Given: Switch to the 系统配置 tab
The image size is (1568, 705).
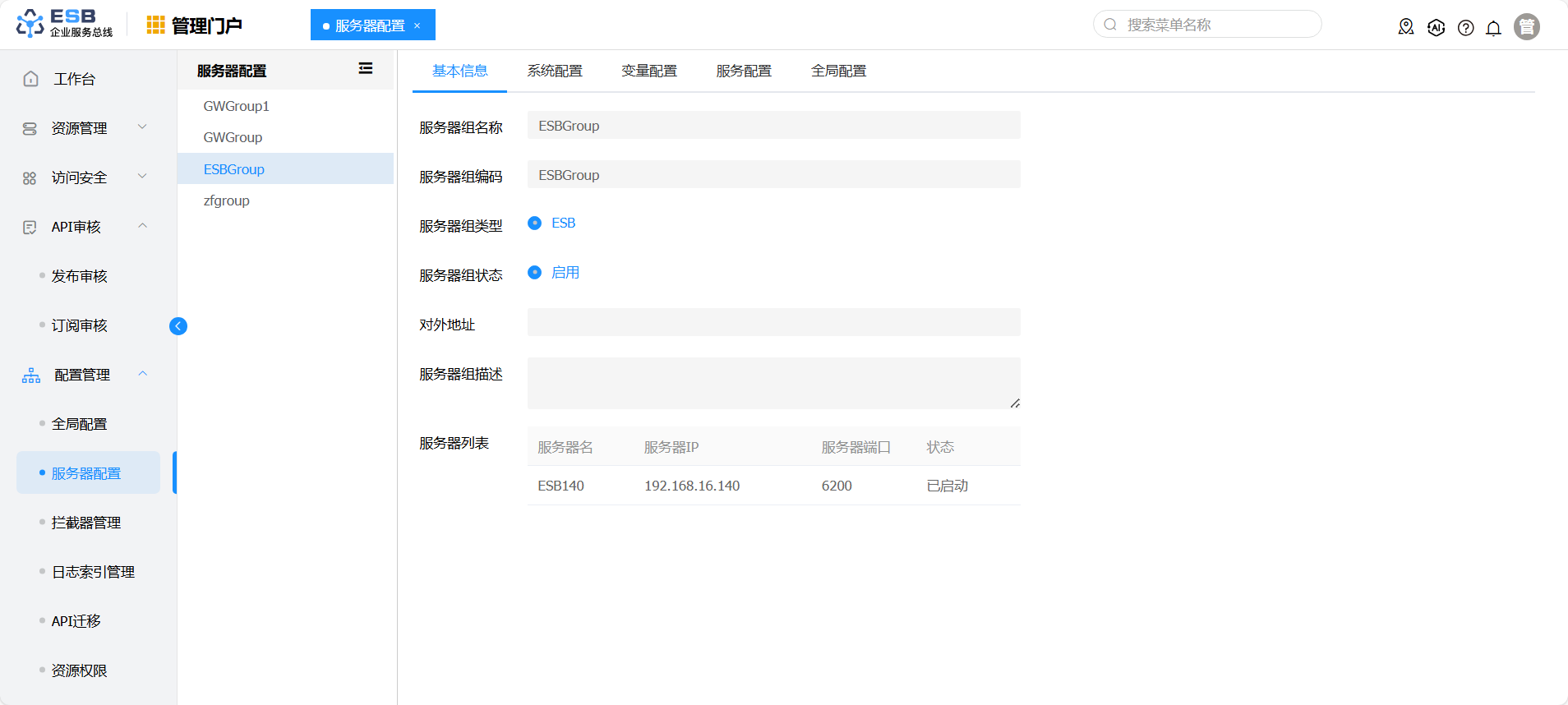Looking at the screenshot, I should click(555, 71).
